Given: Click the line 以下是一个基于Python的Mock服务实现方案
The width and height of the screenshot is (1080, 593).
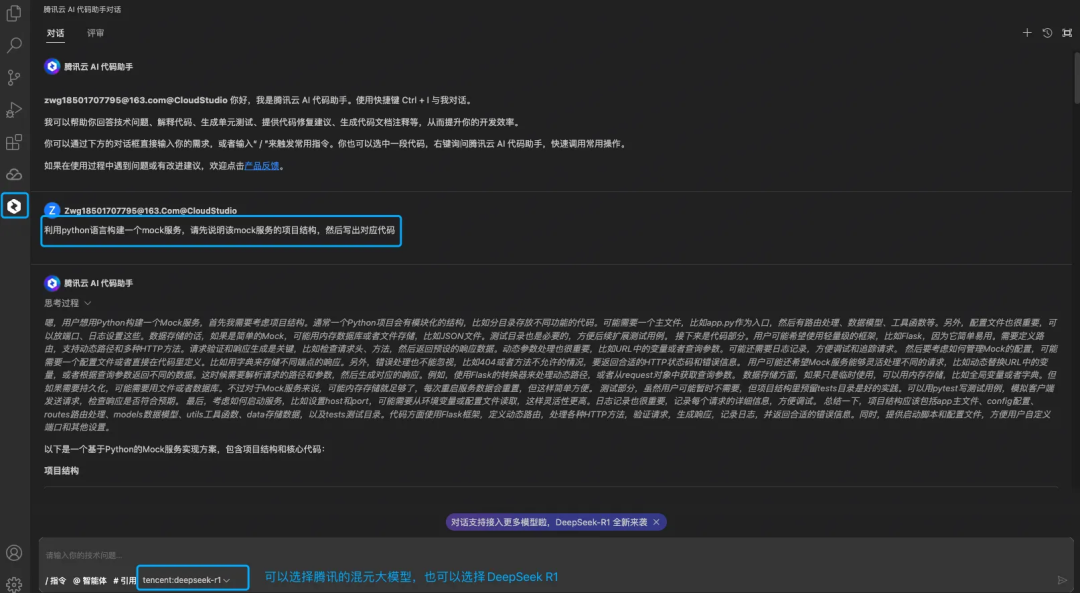Looking at the screenshot, I should click(x=184, y=449).
